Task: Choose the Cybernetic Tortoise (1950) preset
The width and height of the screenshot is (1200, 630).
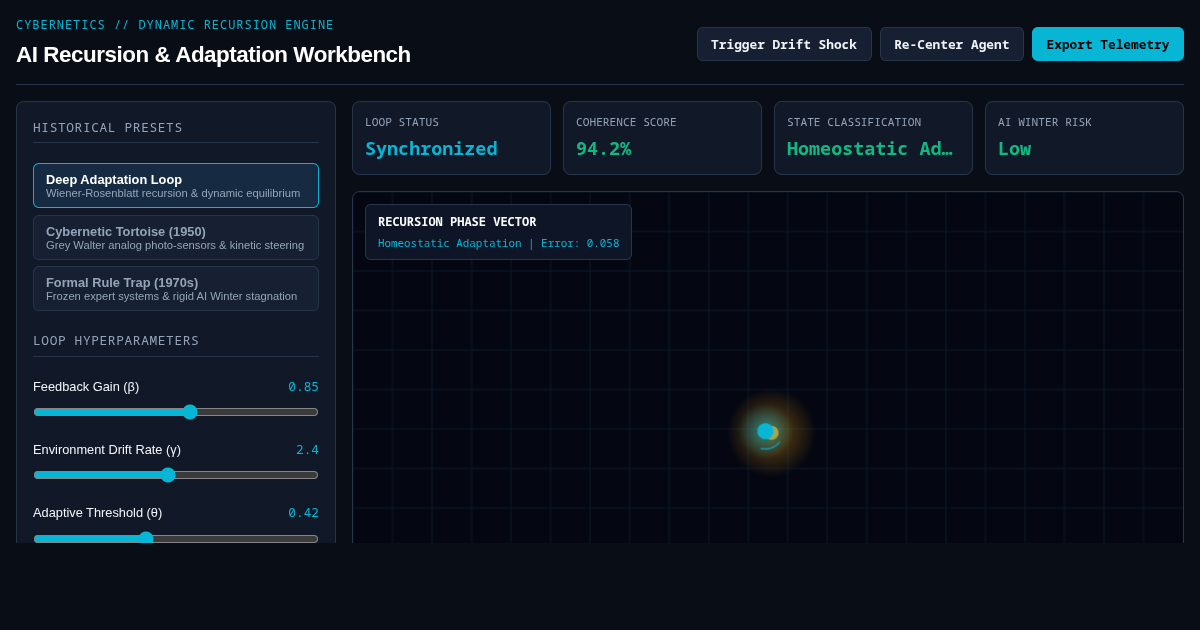Action: pyautogui.click(x=176, y=237)
